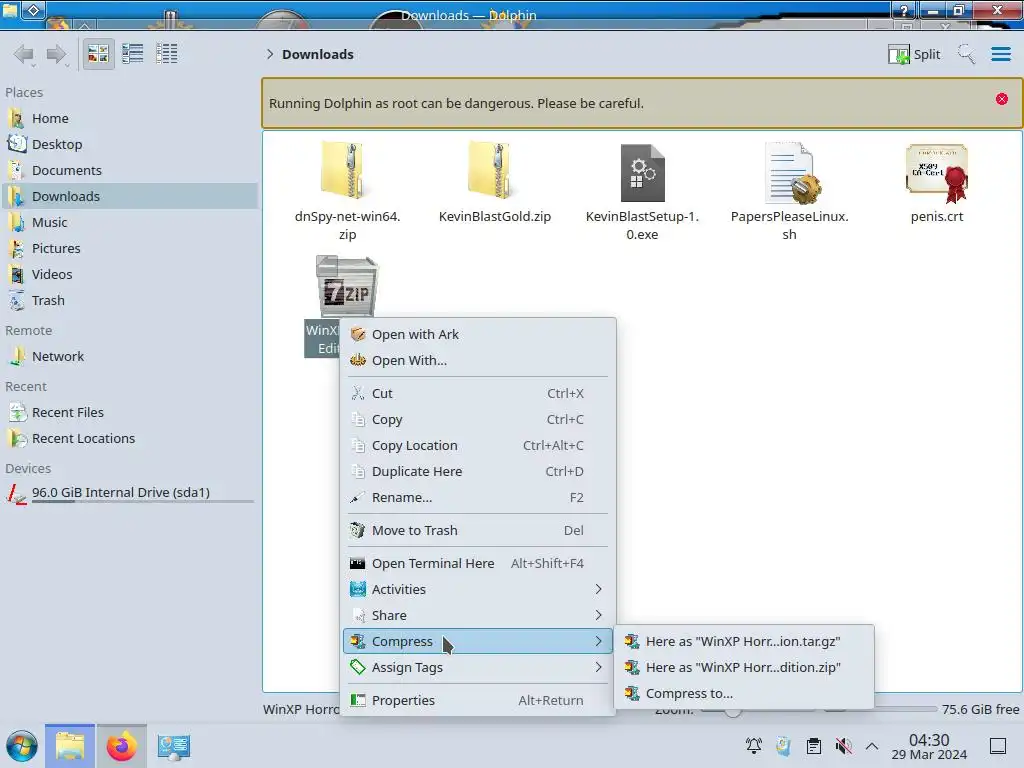Open Desktop in Places

pyautogui.click(x=129, y=144)
